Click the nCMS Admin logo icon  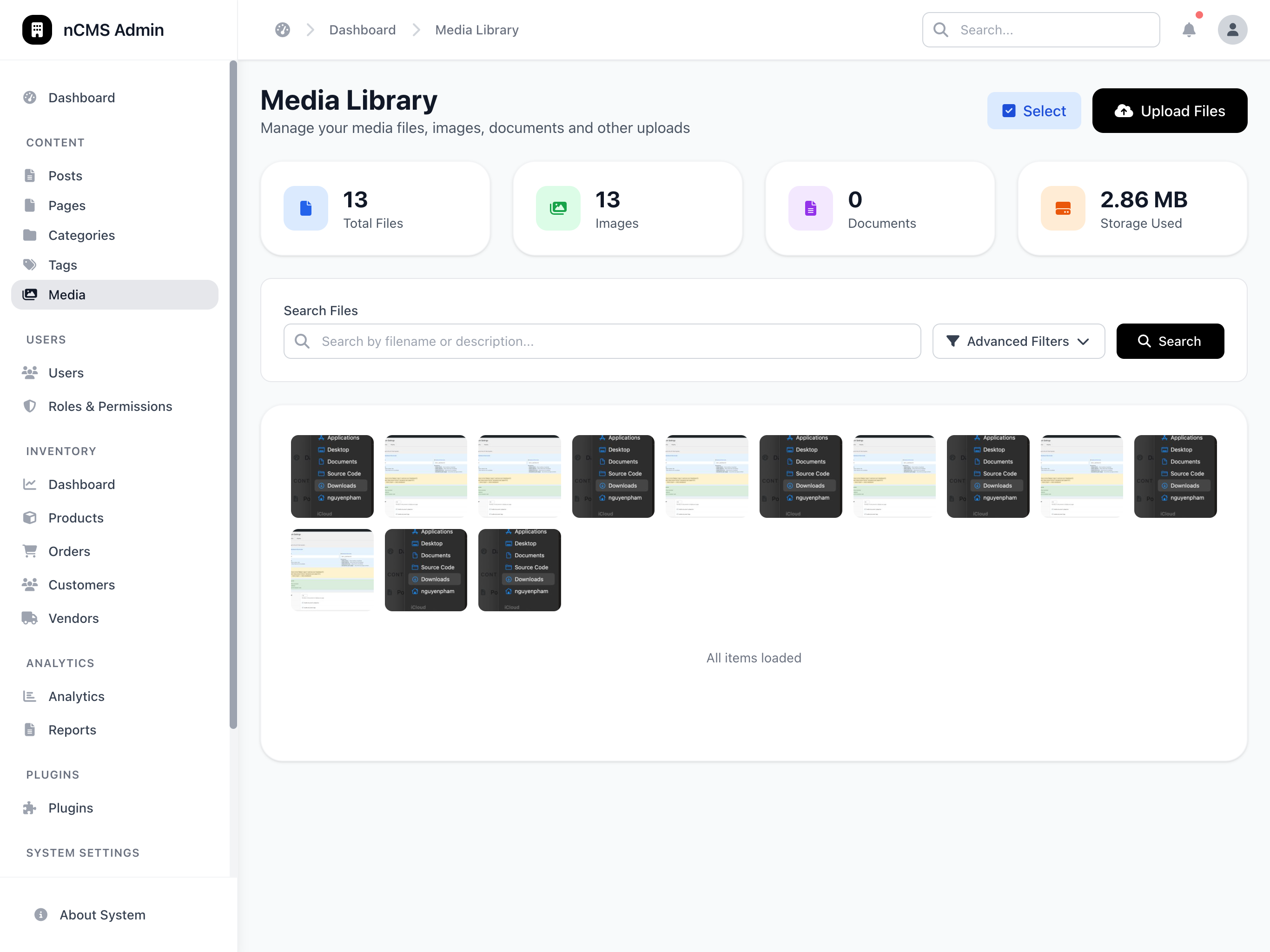[x=37, y=30]
